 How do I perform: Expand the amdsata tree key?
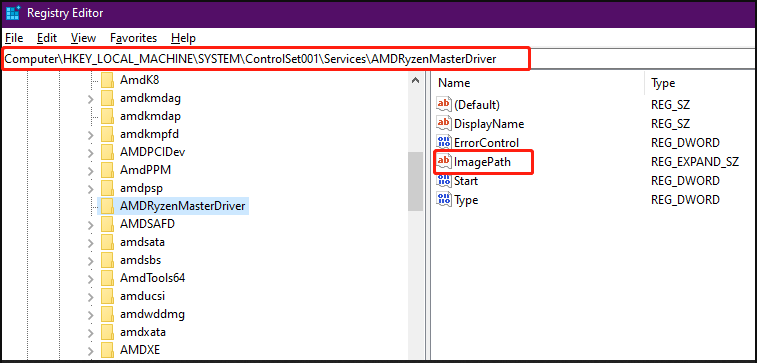coord(90,243)
